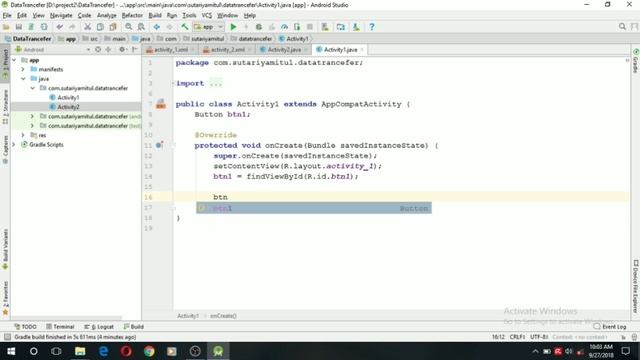Click Attach debugger to Android process icon
Screen dimensions: 640x360
(297, 27)
